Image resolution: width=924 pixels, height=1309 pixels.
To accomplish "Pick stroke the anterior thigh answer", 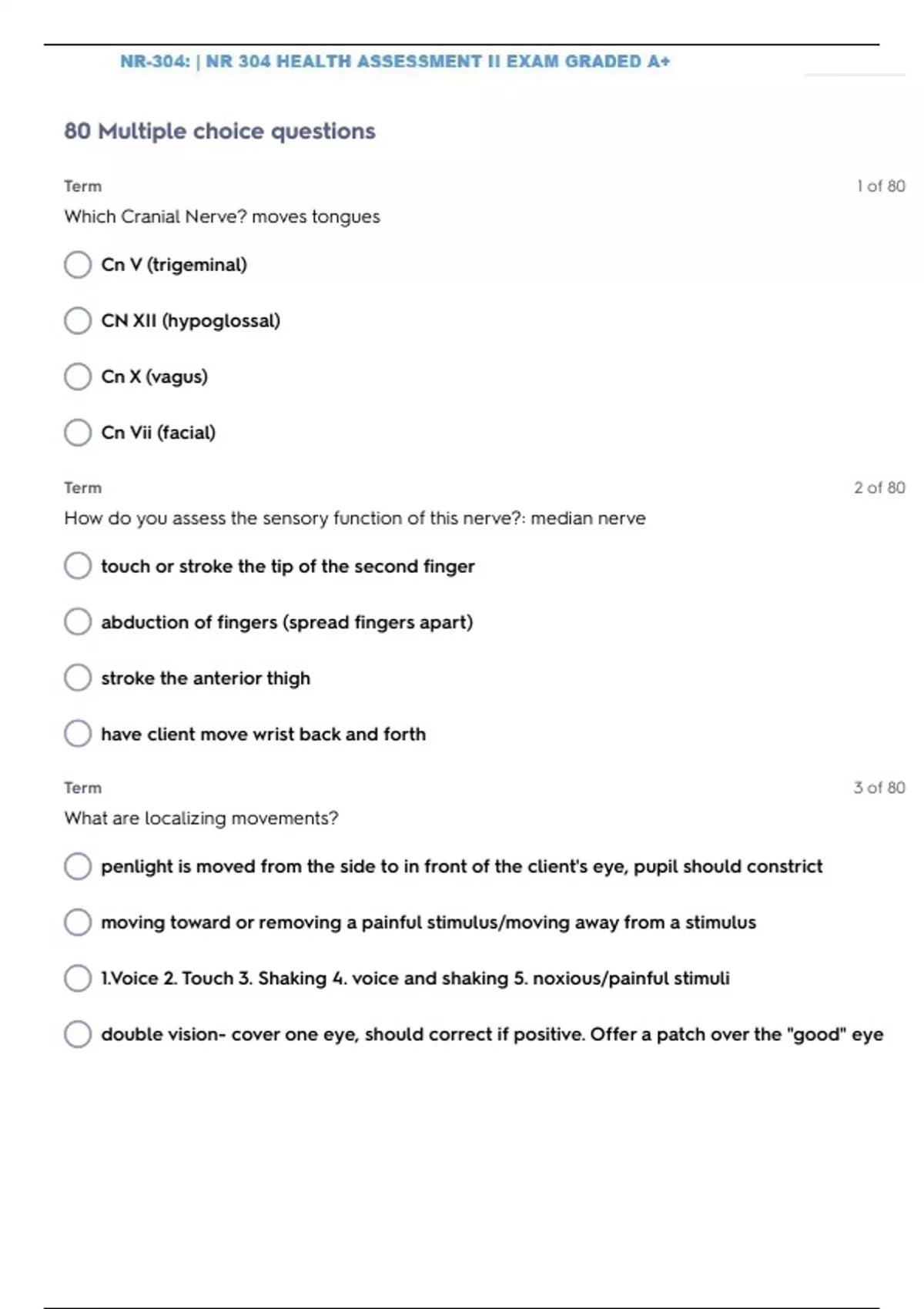I will point(78,678).
